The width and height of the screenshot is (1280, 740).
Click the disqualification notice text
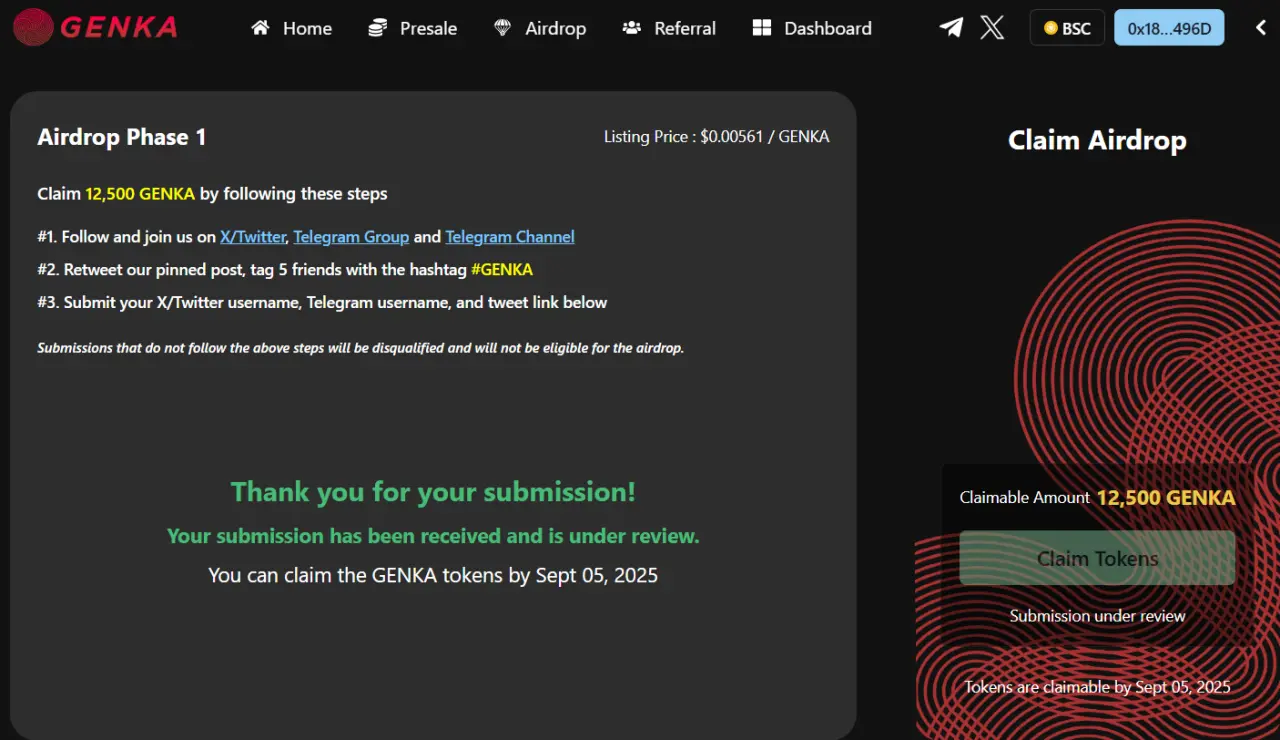coord(361,348)
